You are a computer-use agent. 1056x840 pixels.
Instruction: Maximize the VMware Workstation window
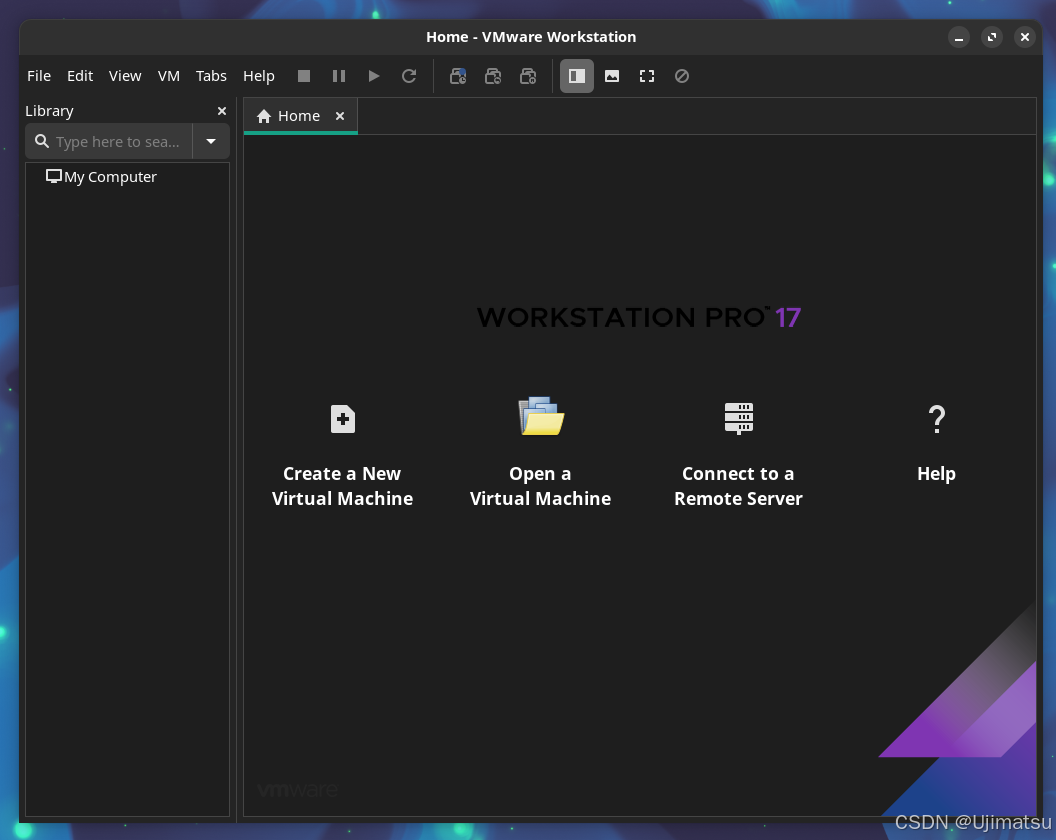click(x=992, y=37)
